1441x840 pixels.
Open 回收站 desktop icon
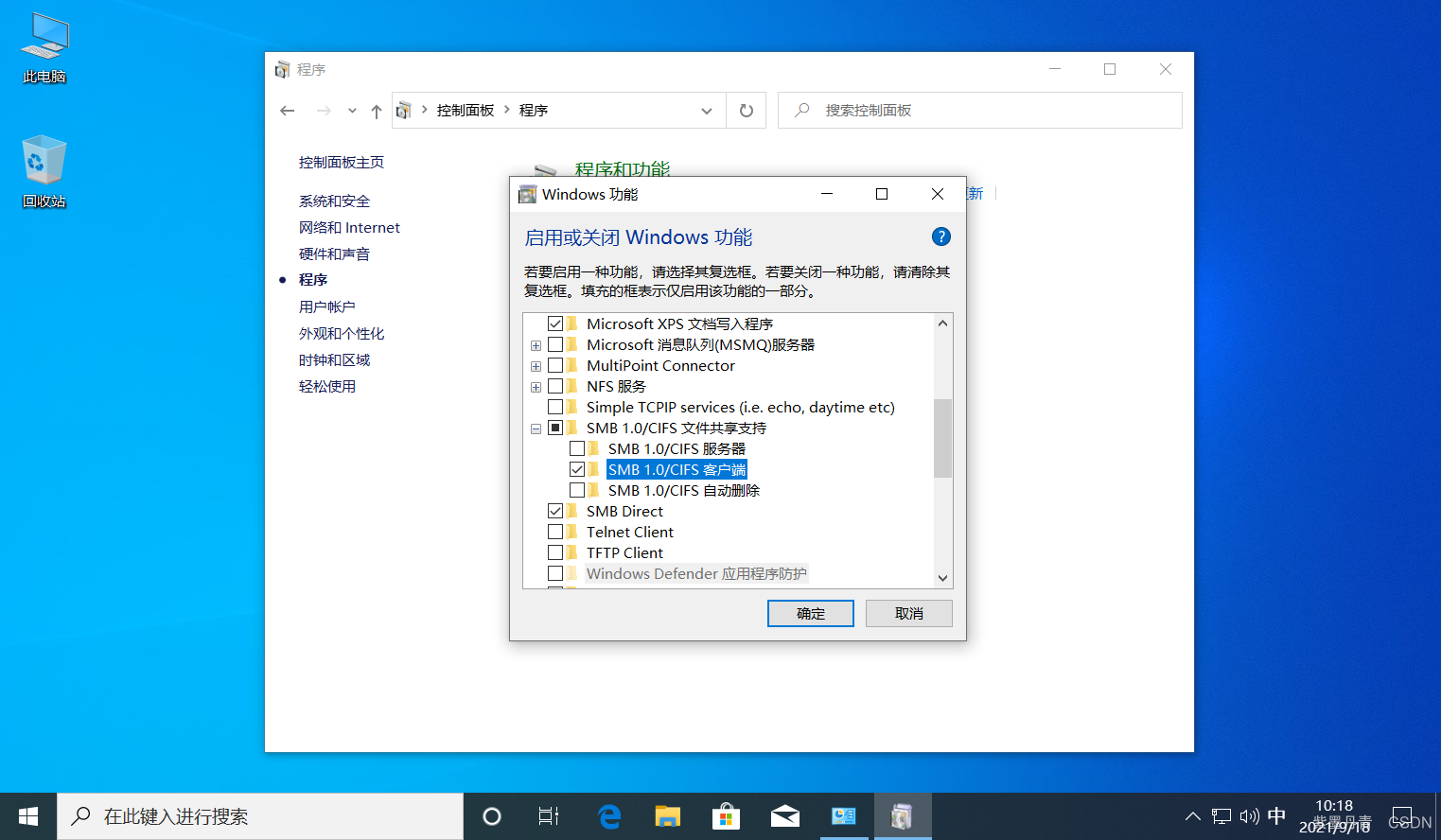pyautogui.click(x=44, y=172)
